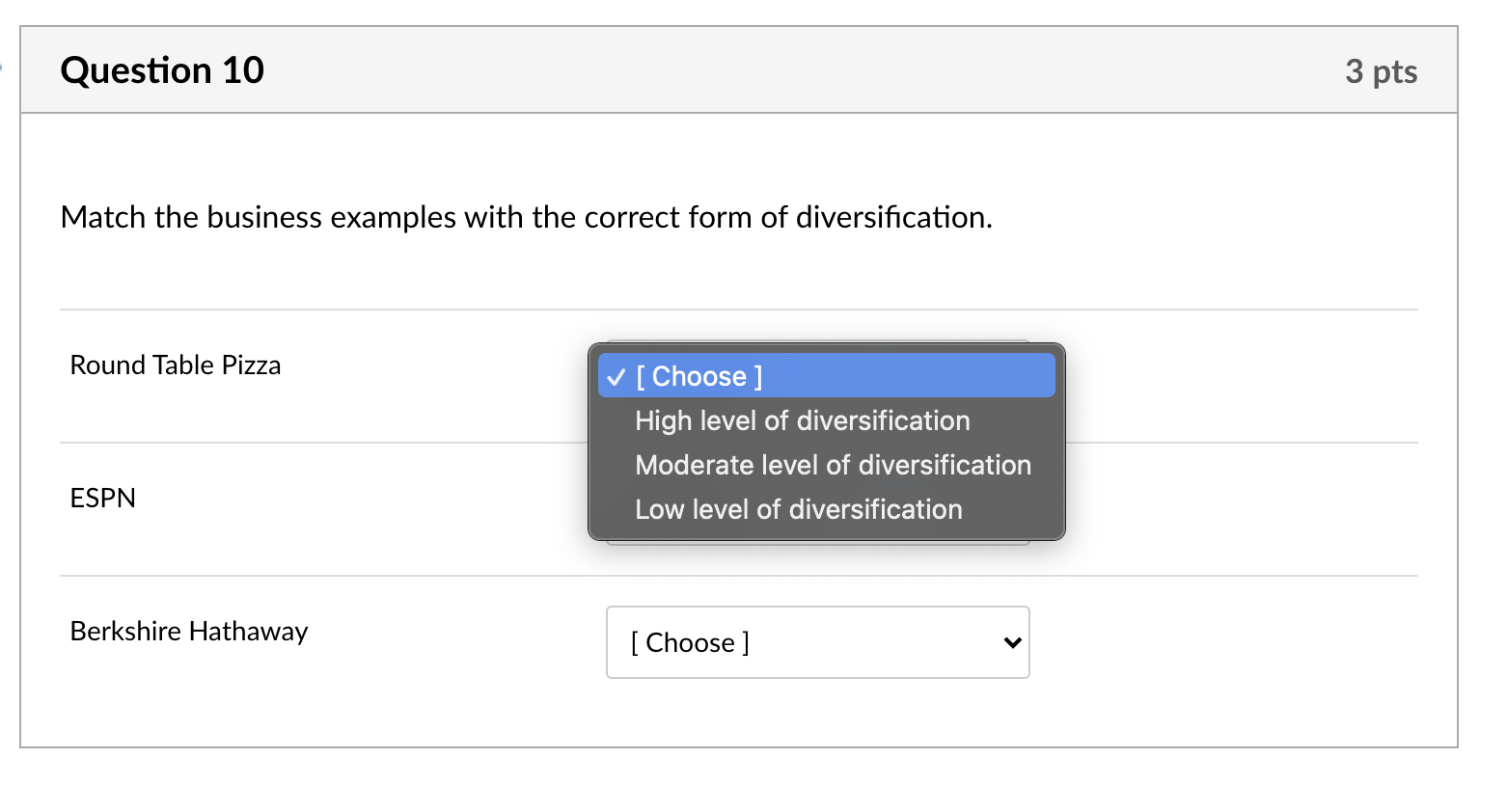Choose High level of diversification
Image resolution: width=1507 pixels, height=812 pixels.
[x=802, y=420]
